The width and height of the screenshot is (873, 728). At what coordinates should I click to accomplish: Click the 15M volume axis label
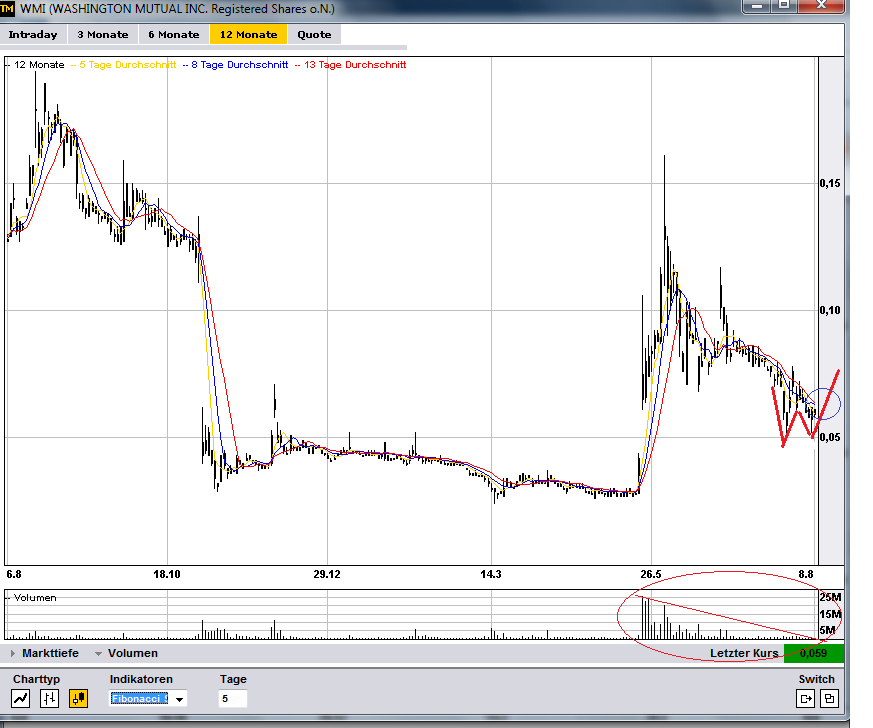point(830,614)
